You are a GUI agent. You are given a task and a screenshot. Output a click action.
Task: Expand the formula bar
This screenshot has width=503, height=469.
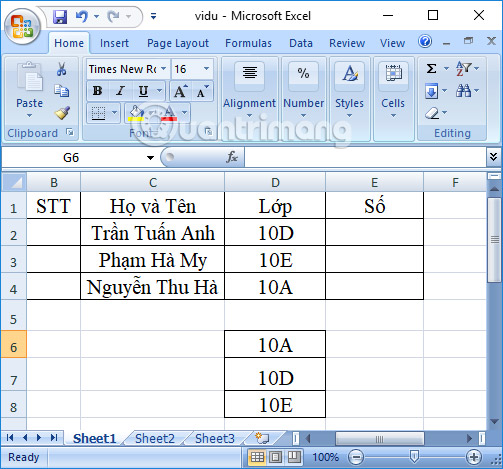point(494,157)
